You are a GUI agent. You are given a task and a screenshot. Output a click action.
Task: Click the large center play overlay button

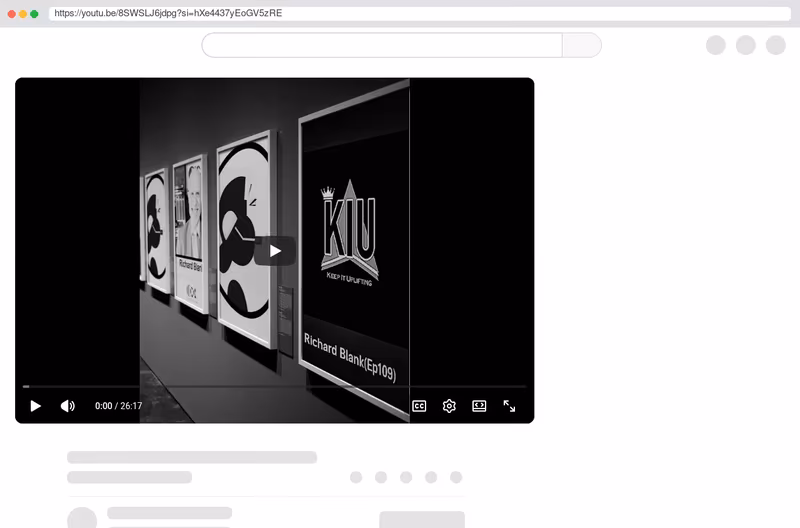click(275, 251)
